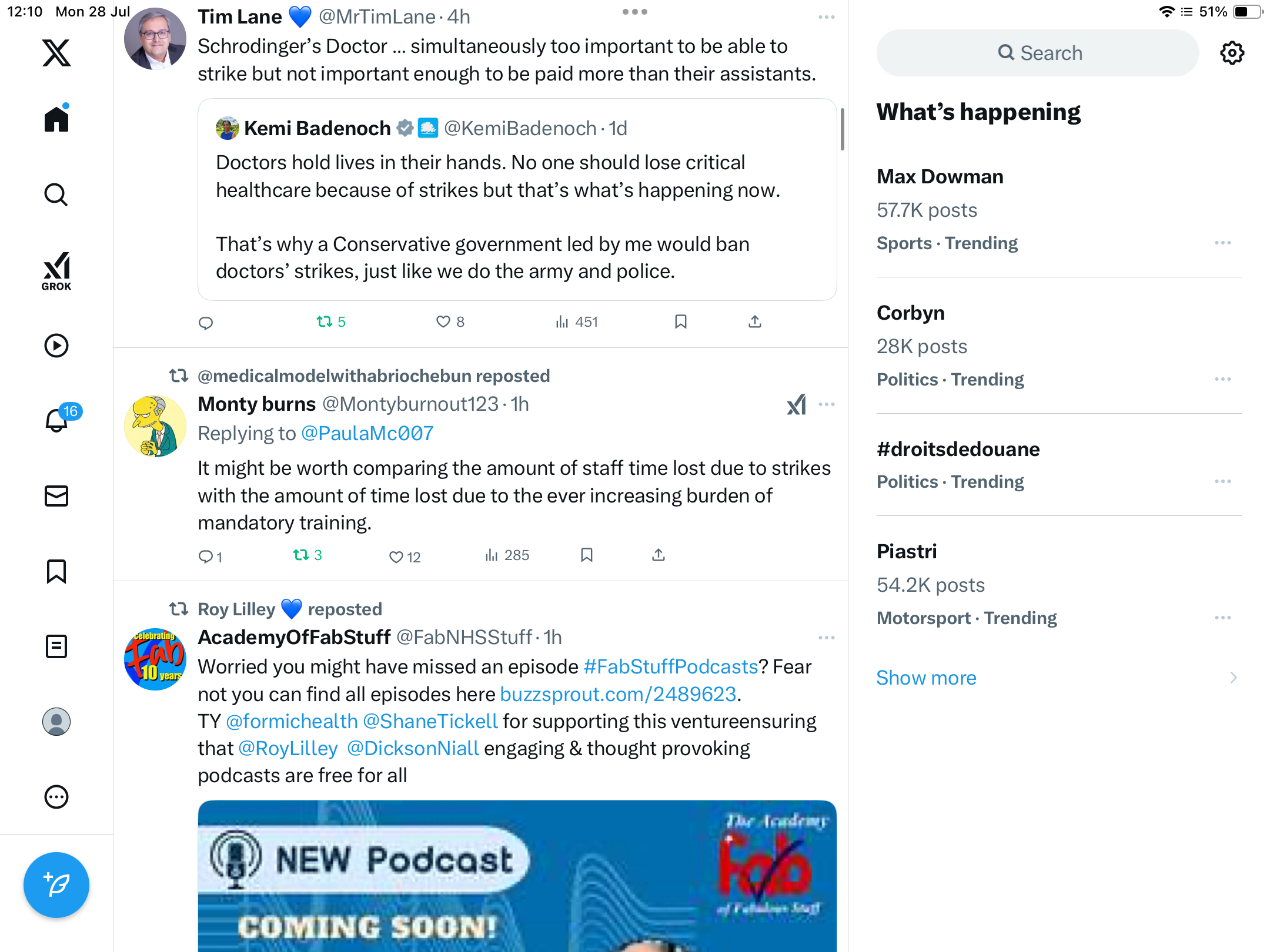Click the Search input field
Viewport: 1270px width, 952px height.
pyautogui.click(x=1037, y=53)
